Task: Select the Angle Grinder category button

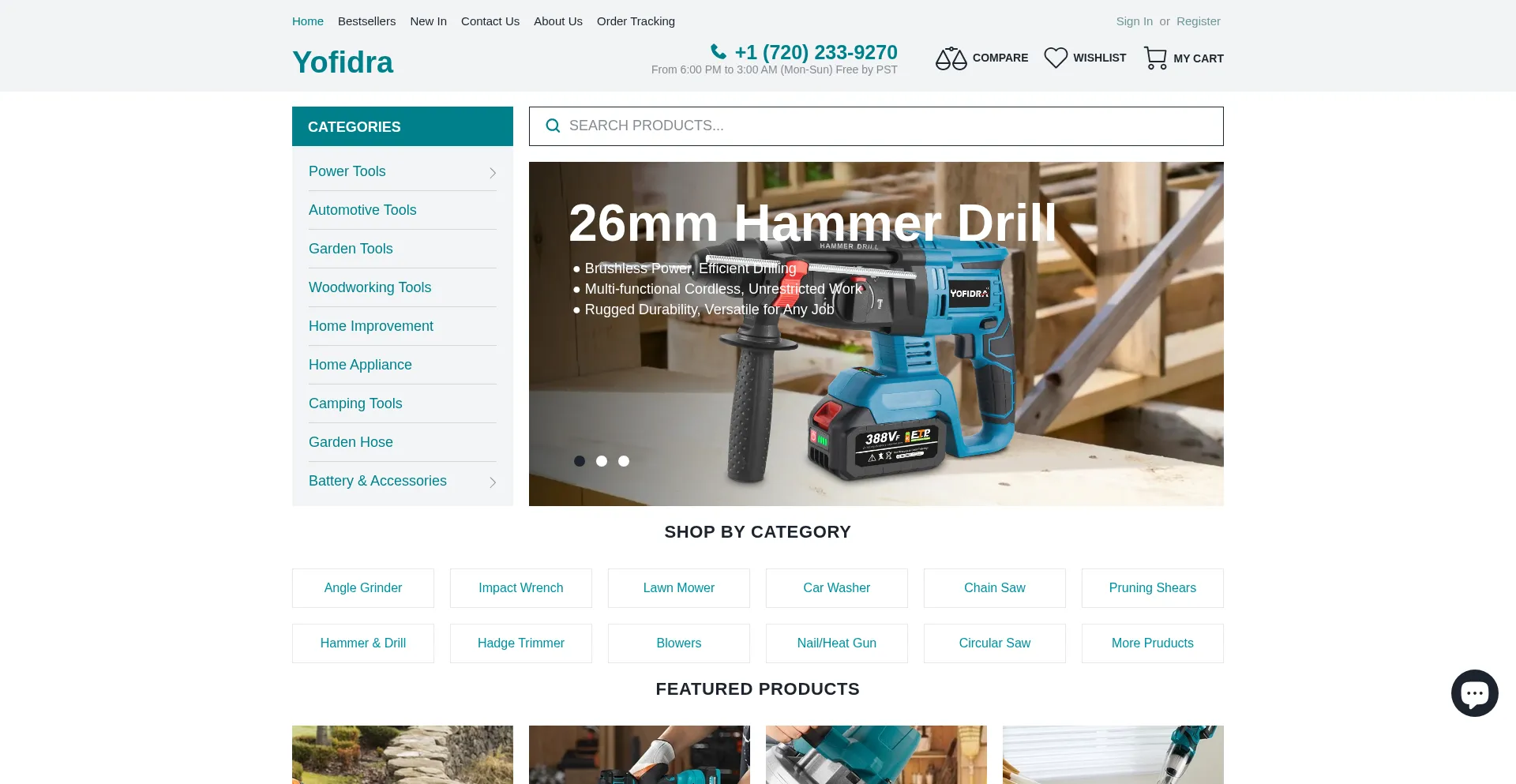Action: coord(363,588)
